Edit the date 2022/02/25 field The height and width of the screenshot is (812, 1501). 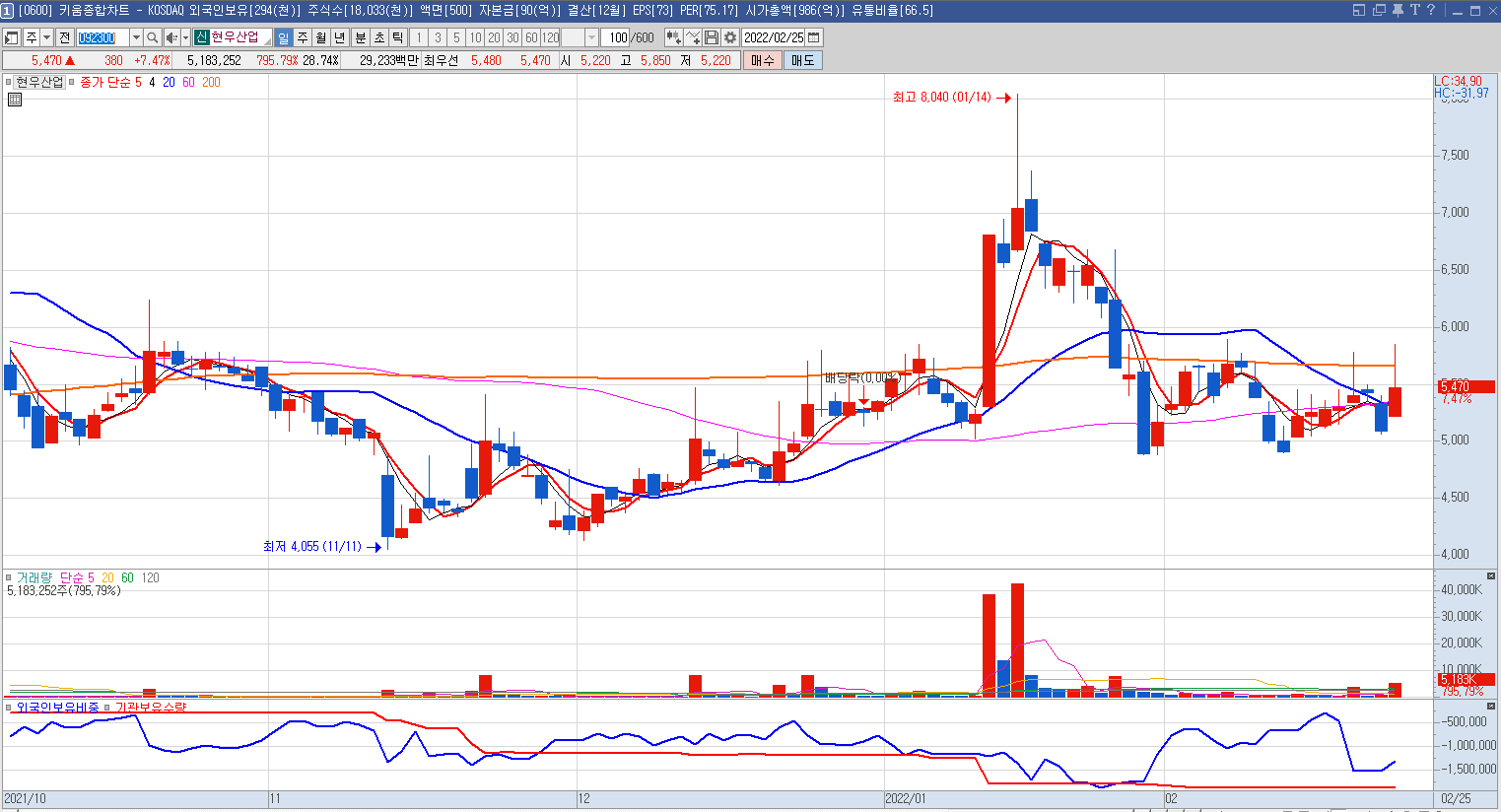774,37
